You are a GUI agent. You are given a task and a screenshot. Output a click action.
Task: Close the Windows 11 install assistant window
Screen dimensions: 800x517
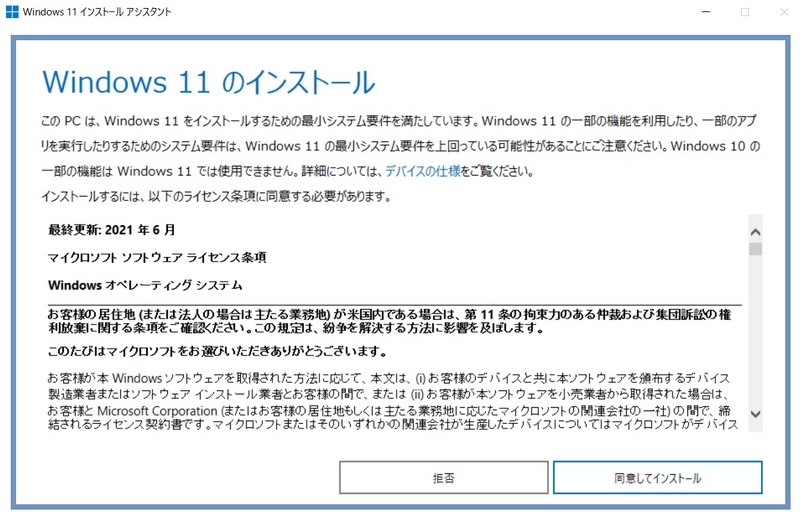coord(784,12)
